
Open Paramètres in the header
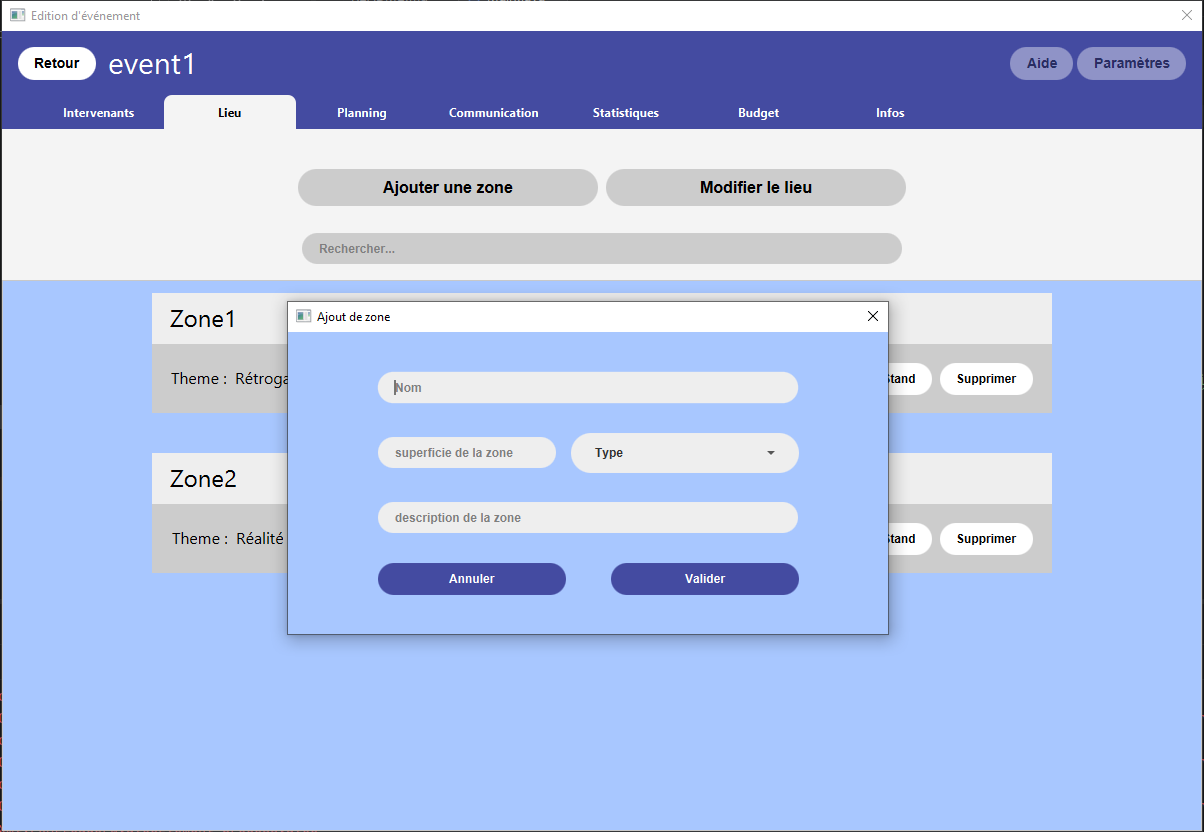click(1132, 63)
